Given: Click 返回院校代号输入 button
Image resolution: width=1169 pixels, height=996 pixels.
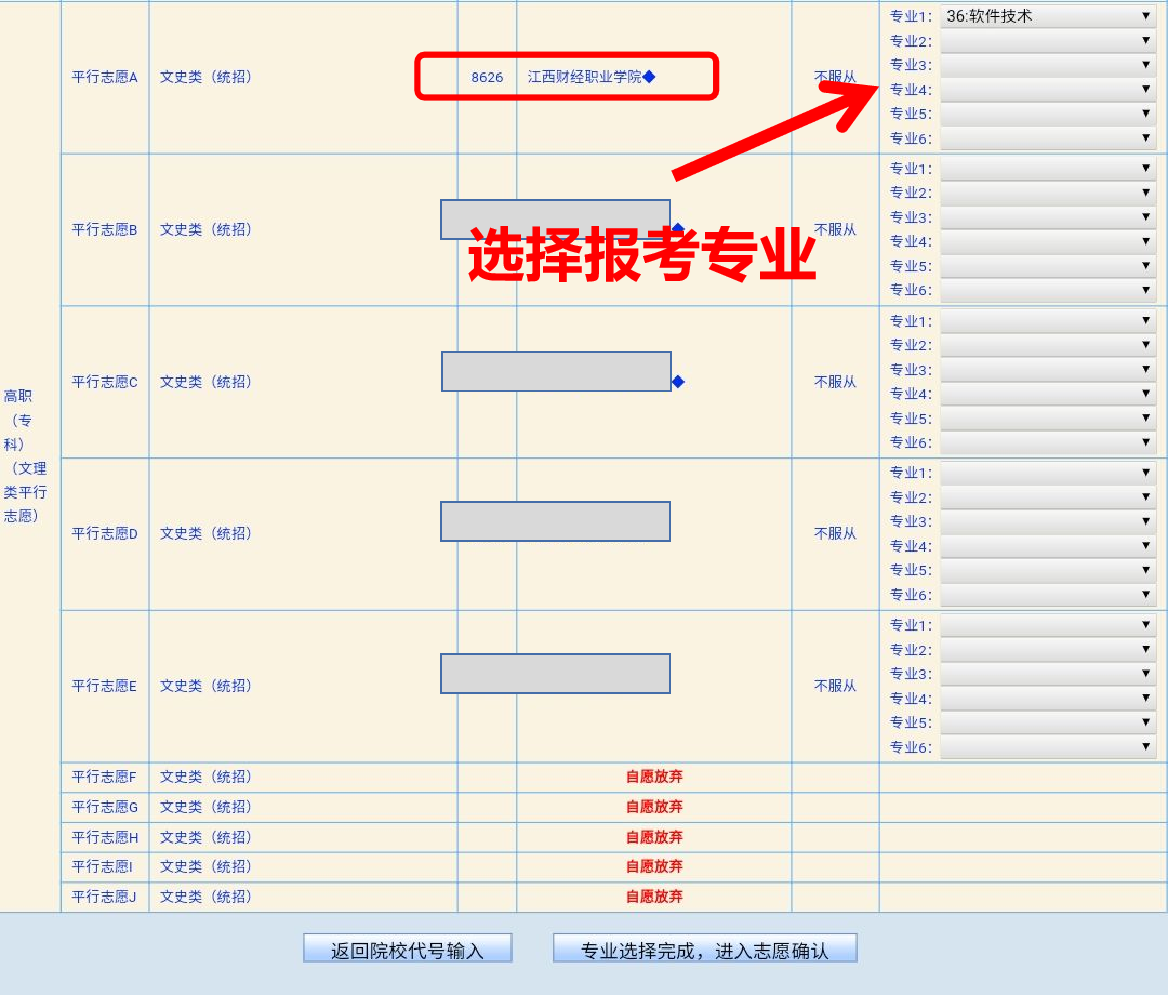Looking at the screenshot, I should 407,949.
